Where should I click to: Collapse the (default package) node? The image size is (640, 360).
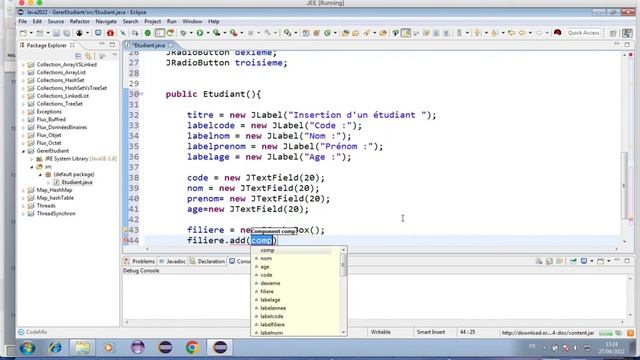tap(40, 175)
